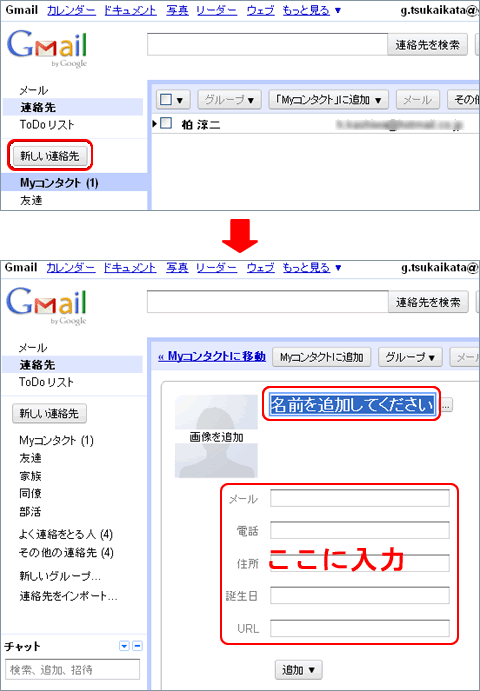The height and width of the screenshot is (691, 480).
Task: Open the グループ dropdown on the contact list page
Action: click(x=230, y=100)
